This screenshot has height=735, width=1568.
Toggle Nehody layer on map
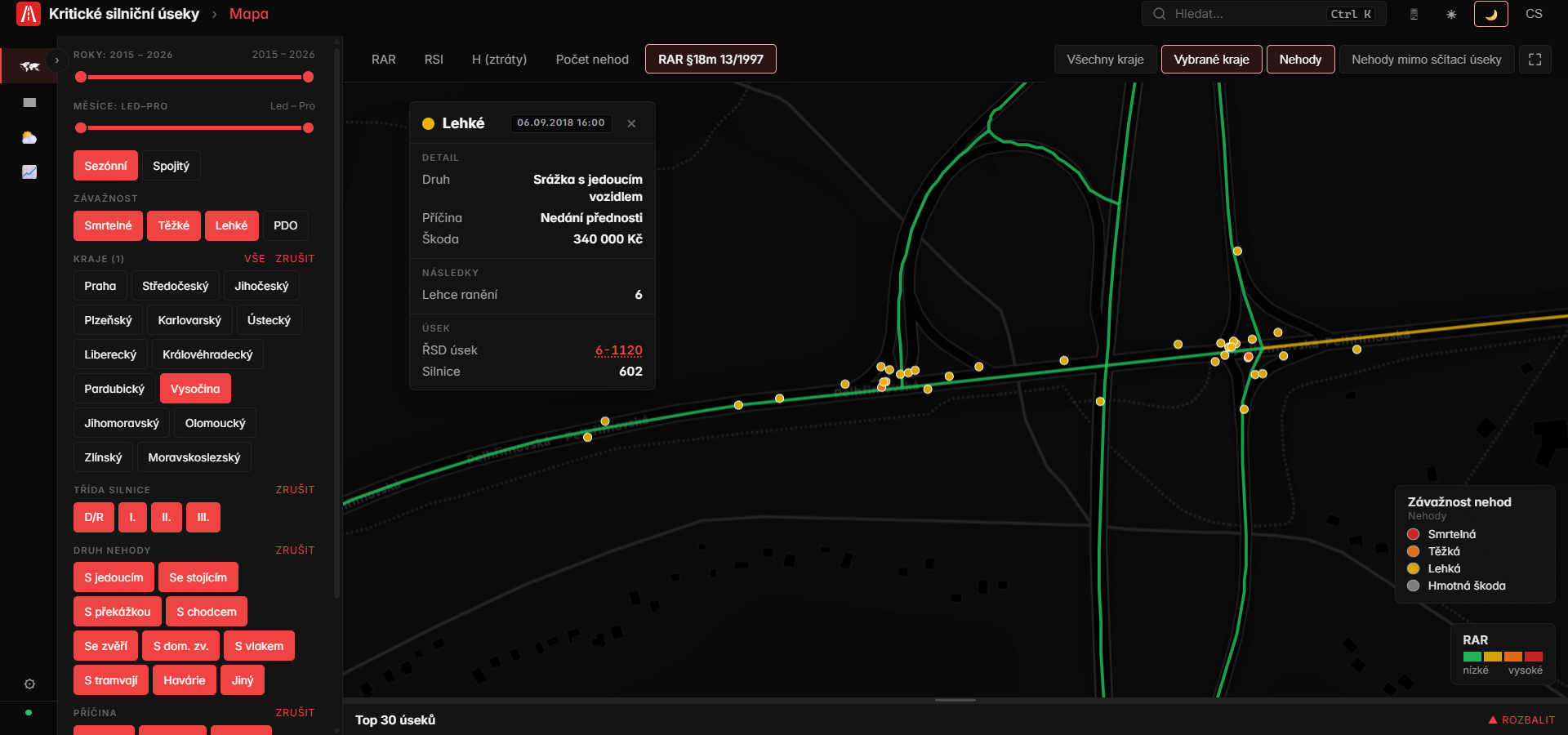(1300, 59)
